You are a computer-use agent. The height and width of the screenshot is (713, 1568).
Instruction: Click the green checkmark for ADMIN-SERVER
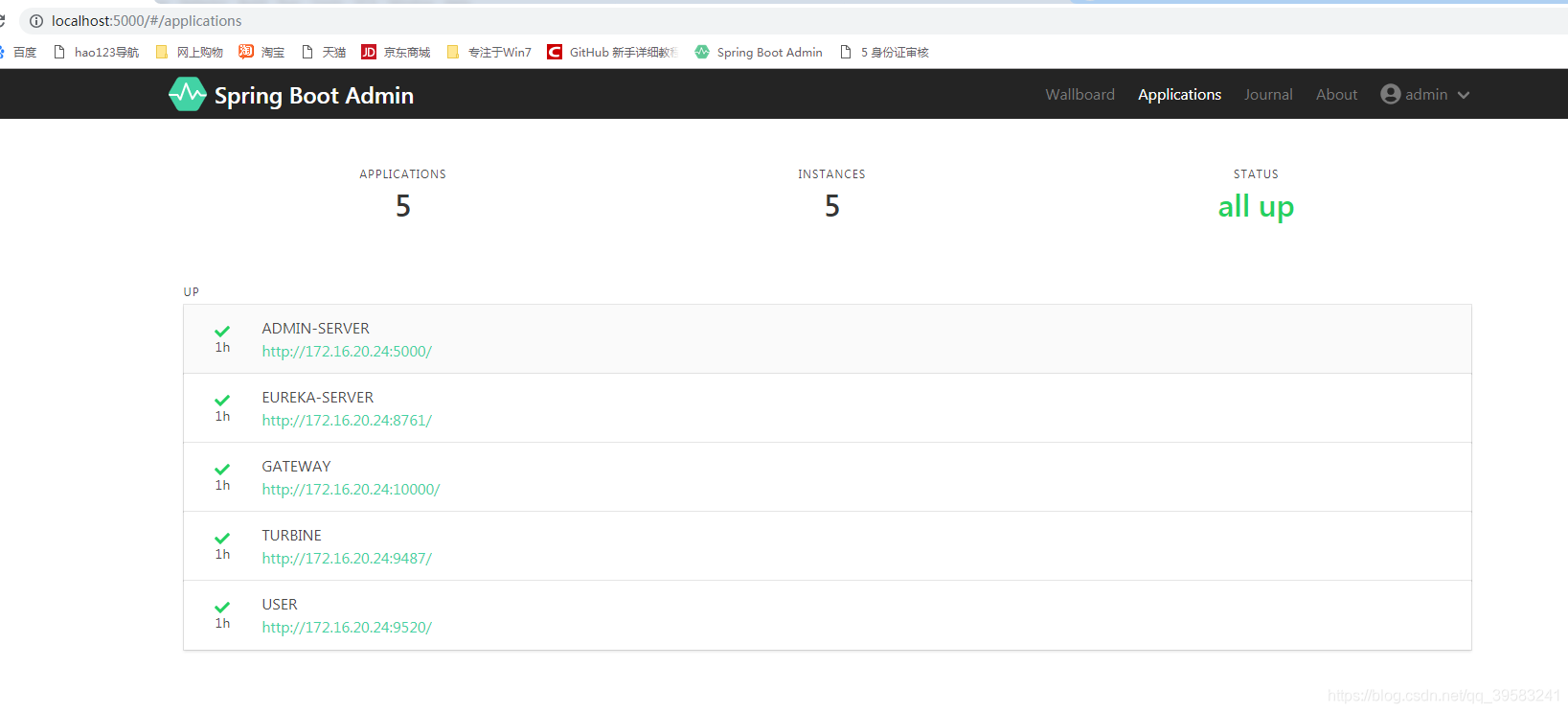tap(222, 332)
